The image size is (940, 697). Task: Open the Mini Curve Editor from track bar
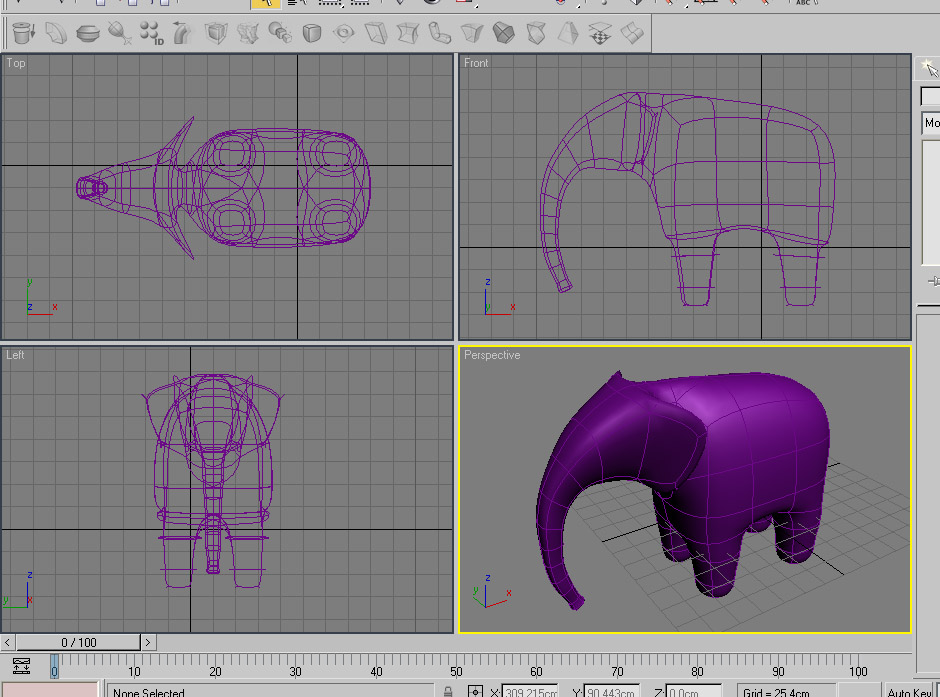[x=22, y=666]
